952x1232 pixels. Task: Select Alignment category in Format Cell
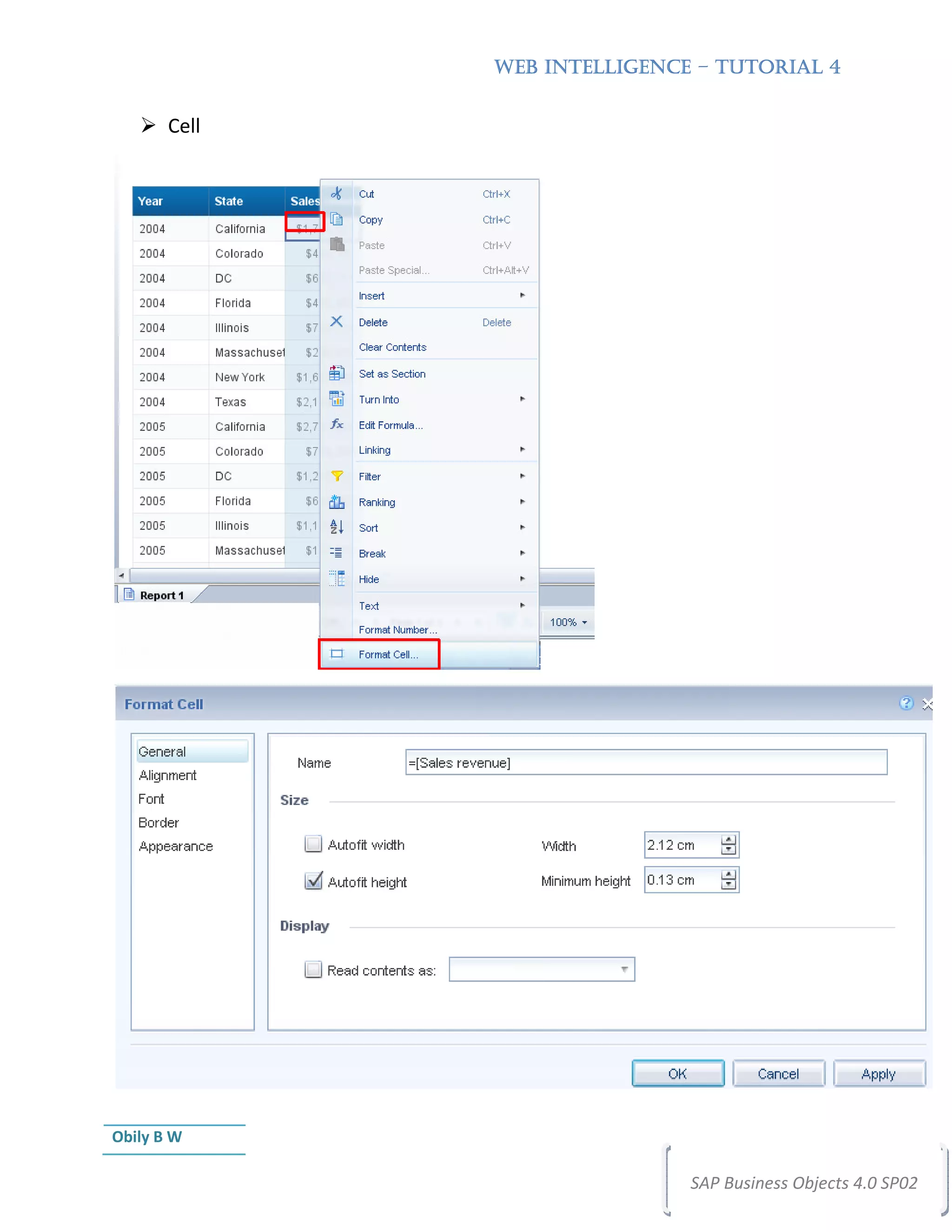[167, 775]
